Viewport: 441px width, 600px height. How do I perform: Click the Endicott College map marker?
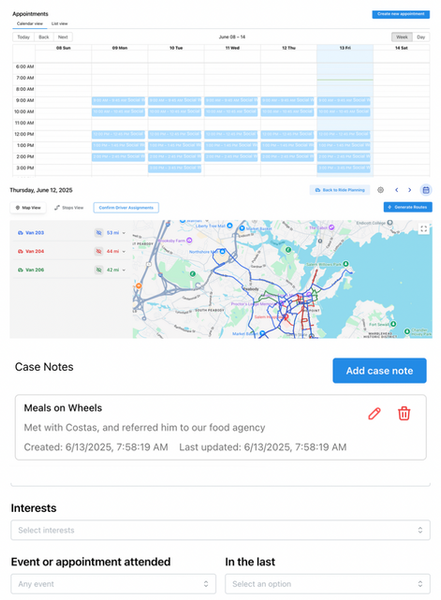point(390,222)
